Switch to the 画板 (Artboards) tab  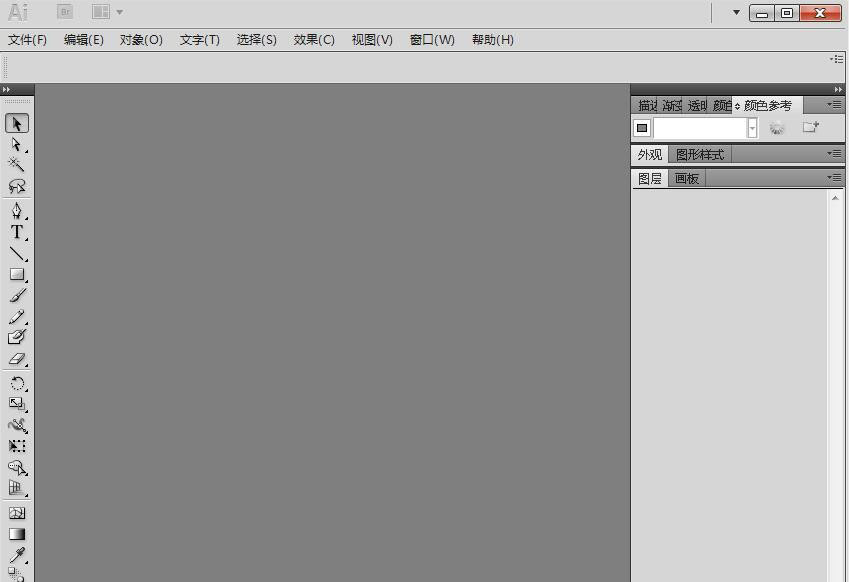[686, 178]
